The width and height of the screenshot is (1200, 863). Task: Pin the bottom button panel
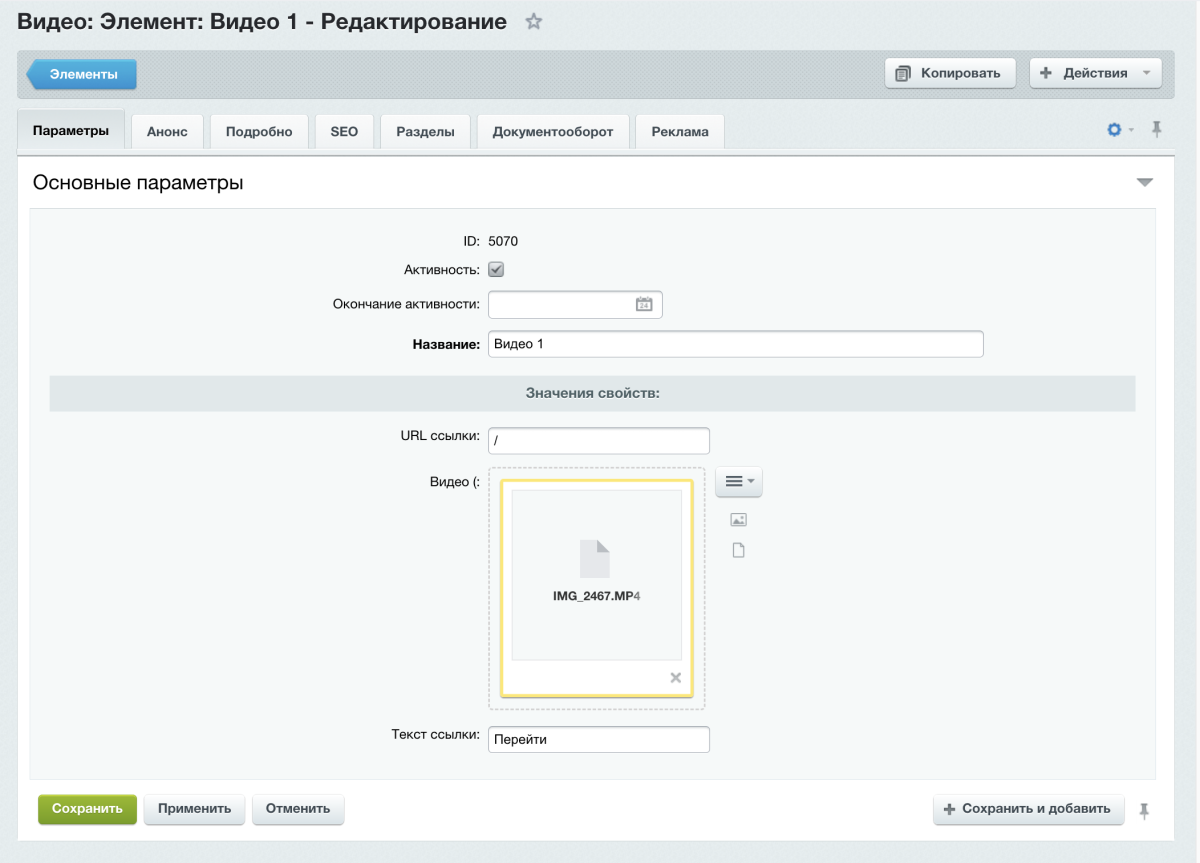click(1144, 810)
